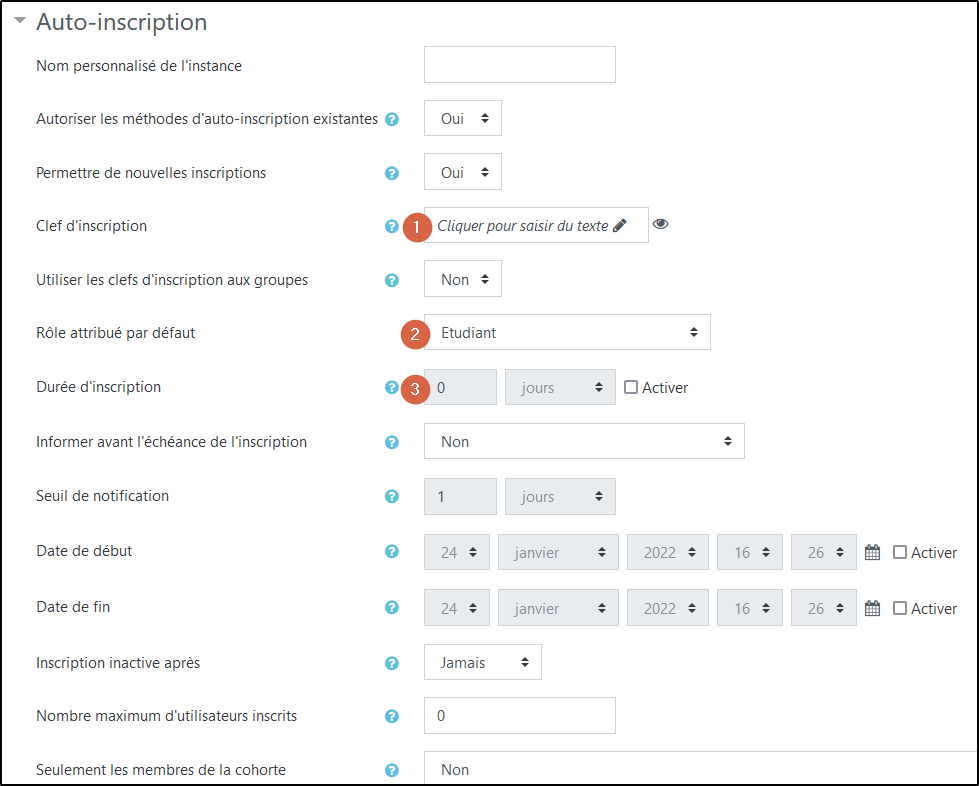Enable the Durée d'inscription checkbox
This screenshot has width=979, height=786.
click(631, 387)
